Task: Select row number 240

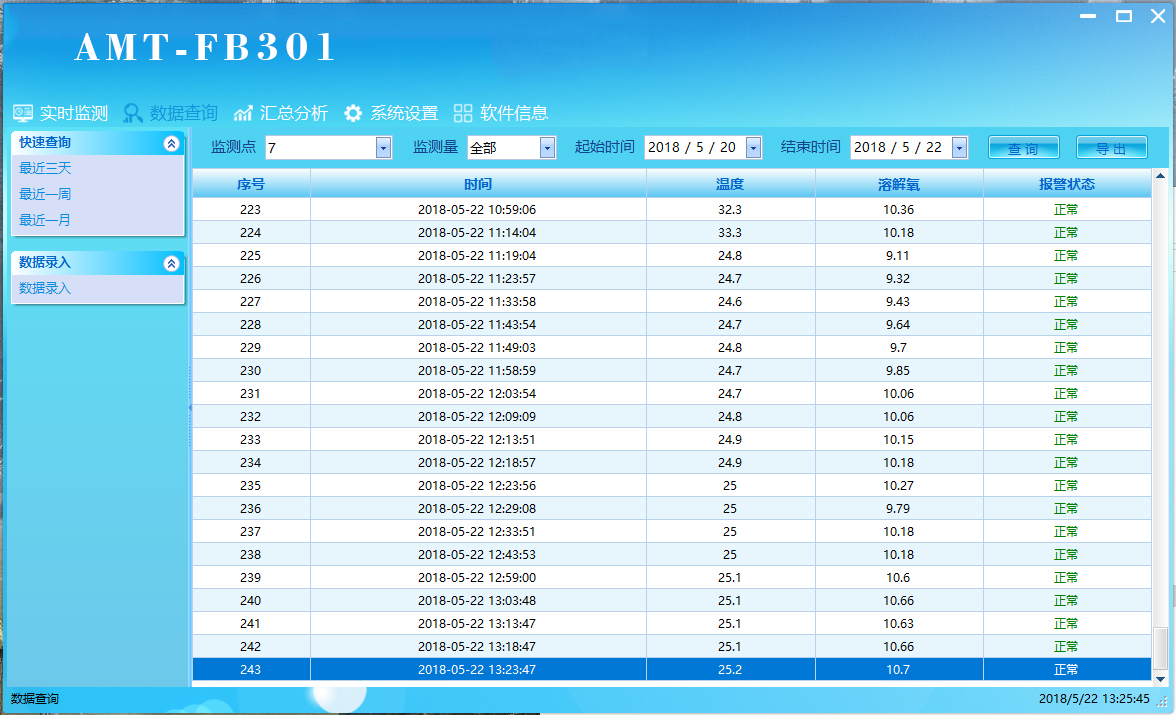Action: pyautogui.click(x=250, y=601)
